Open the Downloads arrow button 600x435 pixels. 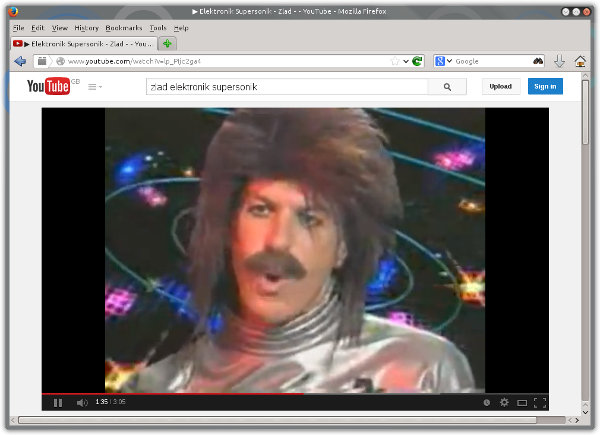559,61
